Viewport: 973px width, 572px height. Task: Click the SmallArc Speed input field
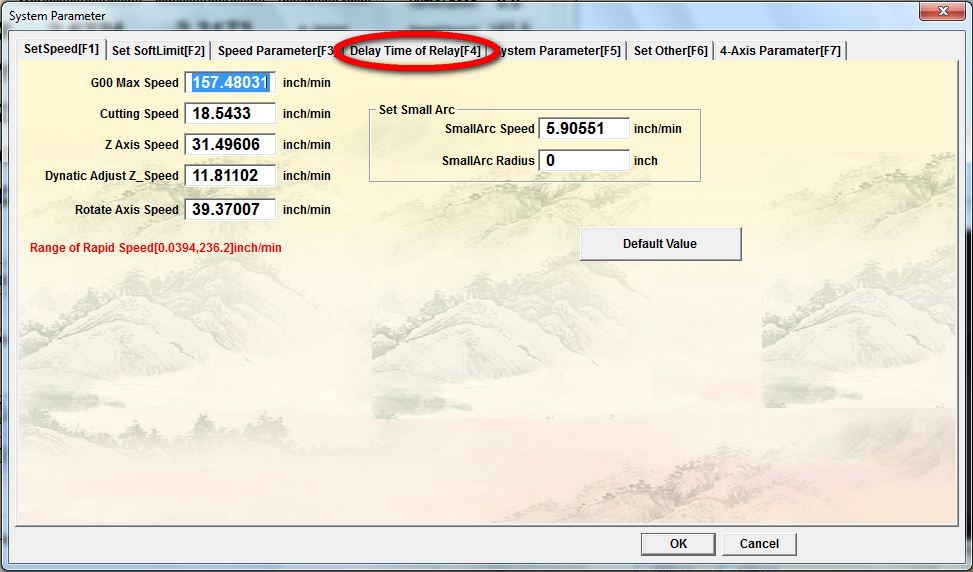(x=584, y=129)
